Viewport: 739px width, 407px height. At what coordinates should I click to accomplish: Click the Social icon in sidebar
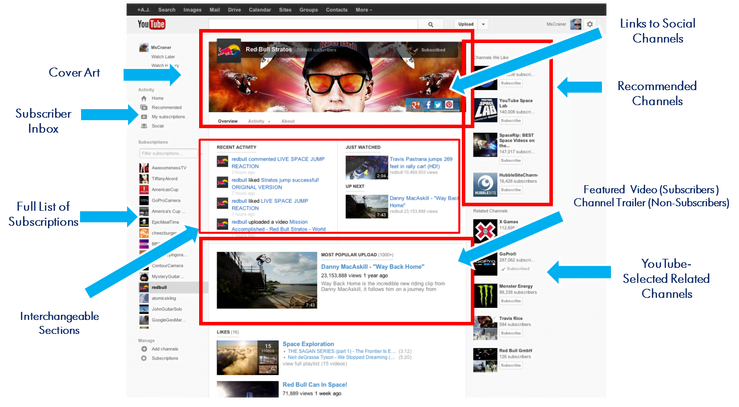[x=144, y=126]
